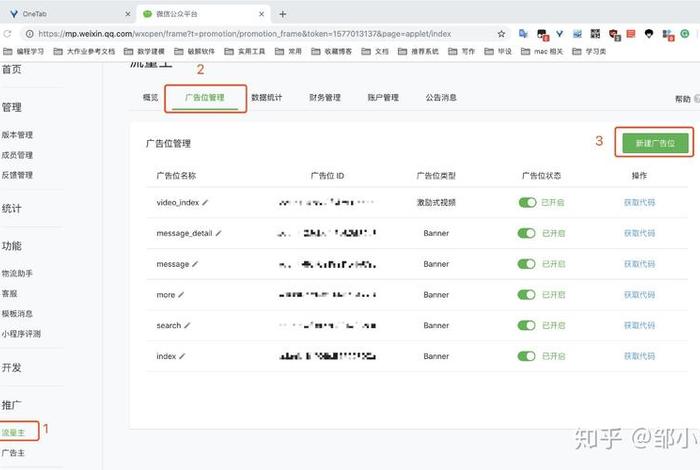Open the 学习类 bookmark folder
Viewport: 700px width, 470px height.
tap(589, 52)
